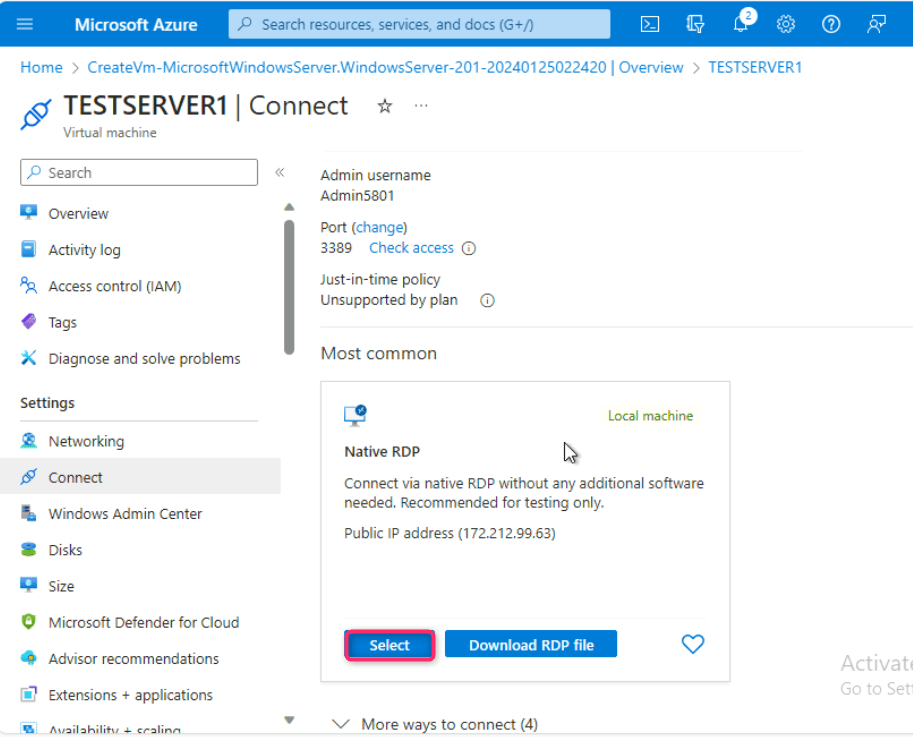Pin TESTSERVER1 with the star icon
This screenshot has width=913, height=737.
[x=385, y=106]
